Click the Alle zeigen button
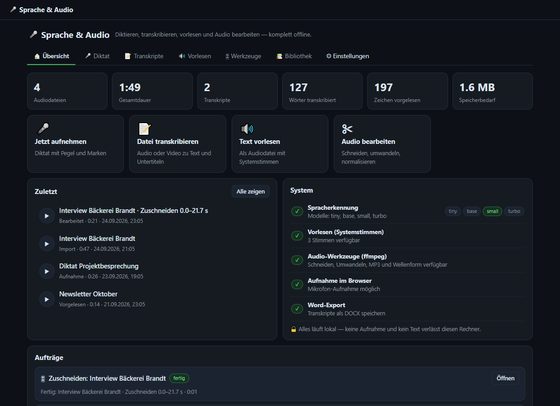560x406 pixels. pyautogui.click(x=251, y=191)
